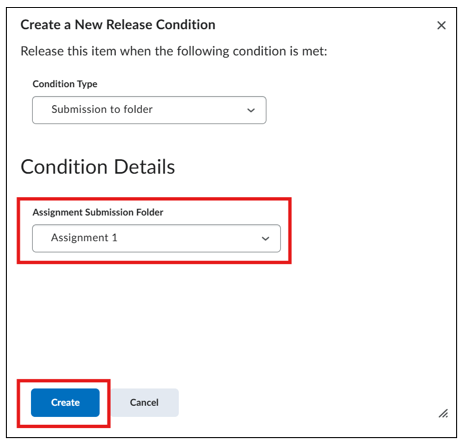Expand the Assignment Submission Folder dropdown

click(156, 238)
